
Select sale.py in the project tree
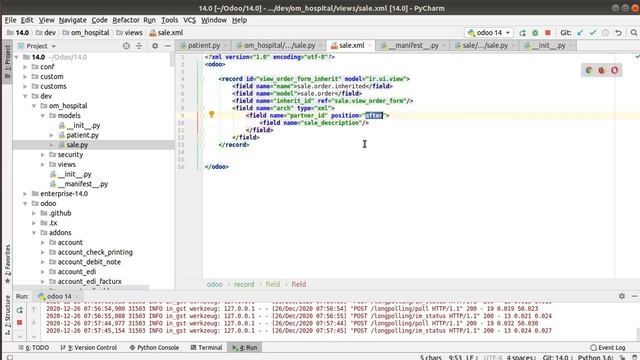77,145
